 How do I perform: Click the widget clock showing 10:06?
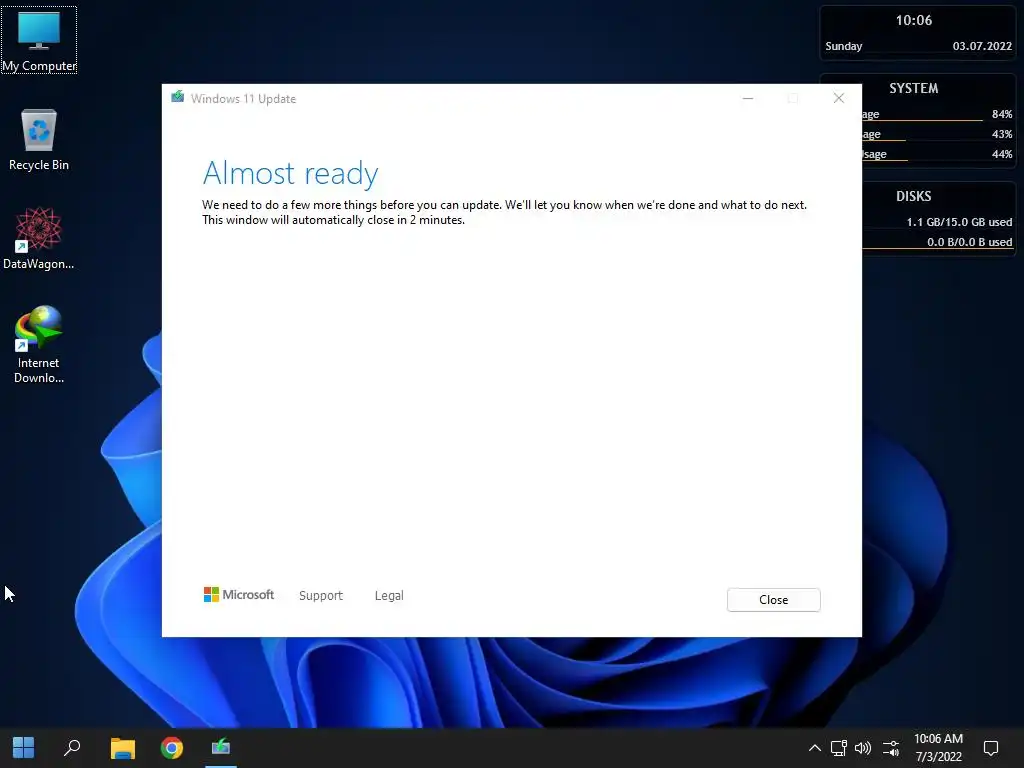point(914,20)
